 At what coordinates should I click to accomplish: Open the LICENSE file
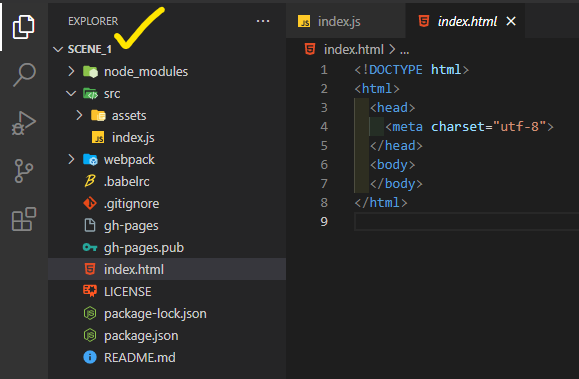coord(167,291)
